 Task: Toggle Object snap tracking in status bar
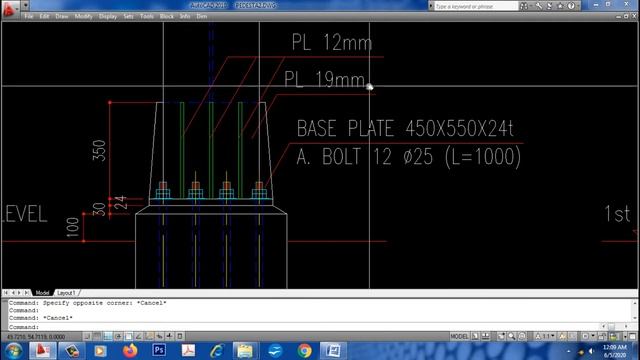coord(138,336)
